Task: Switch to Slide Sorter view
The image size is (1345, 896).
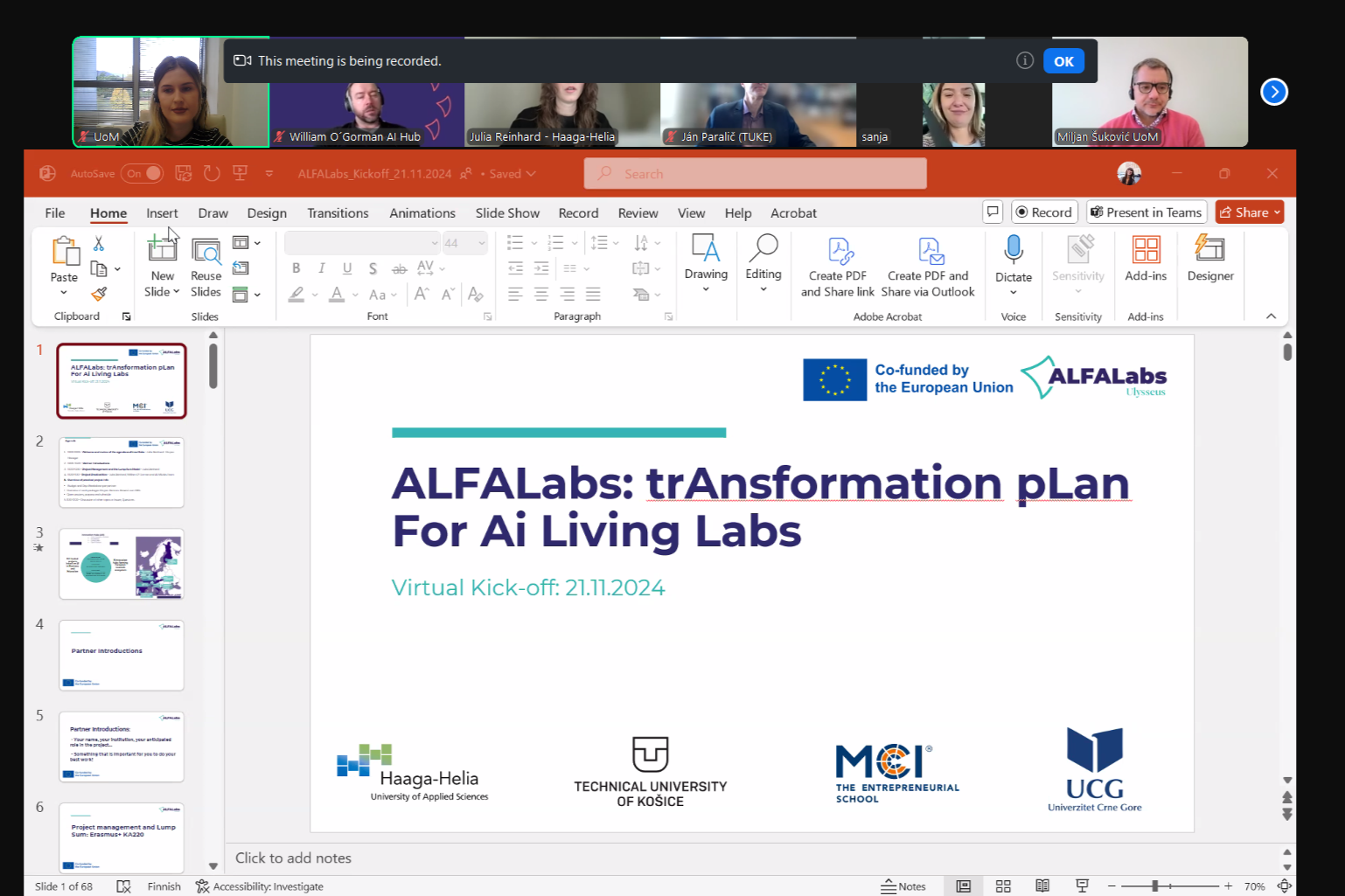Action: [x=1003, y=886]
